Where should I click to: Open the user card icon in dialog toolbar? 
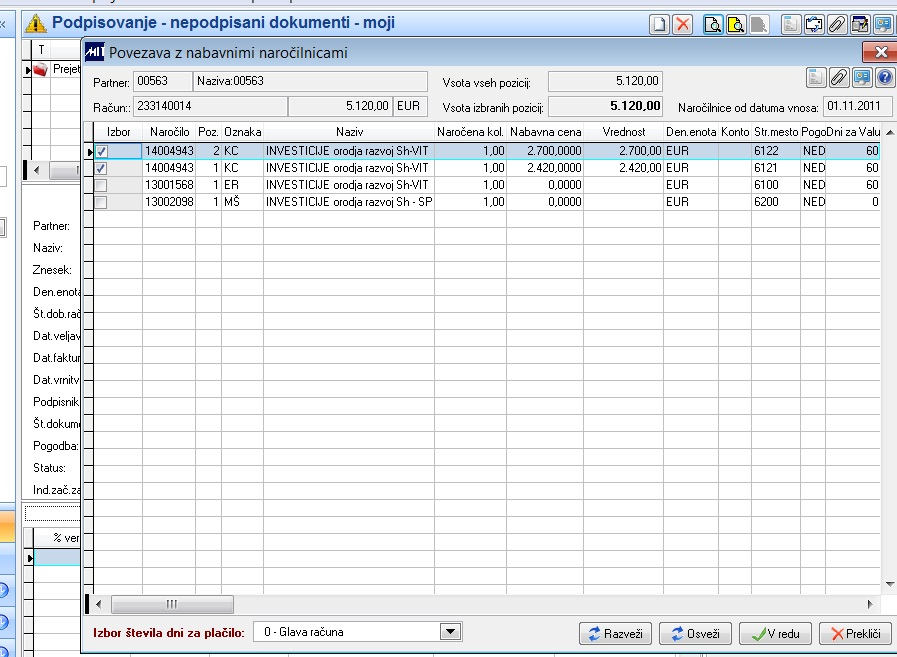[x=861, y=78]
